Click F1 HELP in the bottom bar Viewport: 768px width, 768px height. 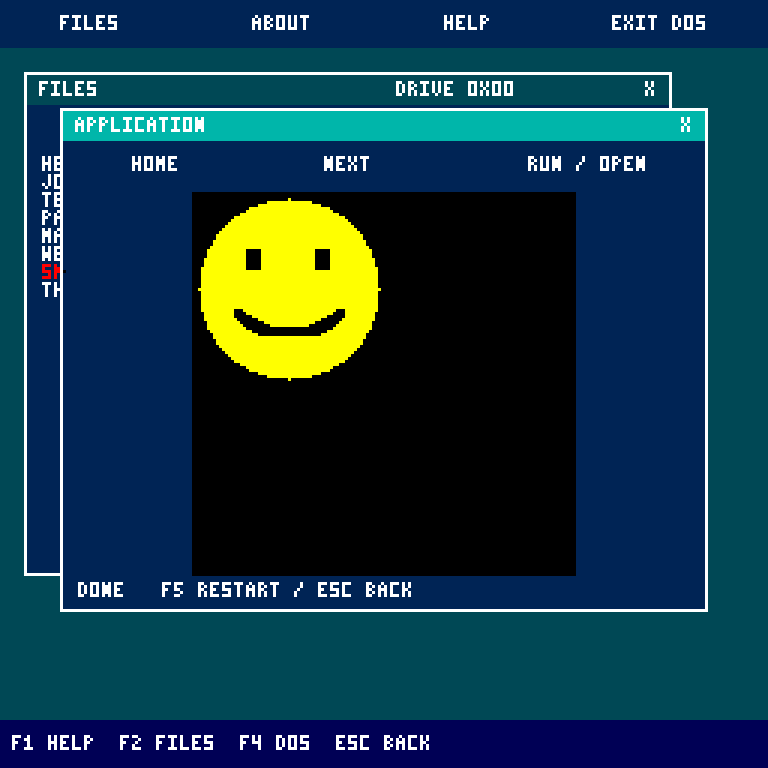pyautogui.click(x=52, y=743)
